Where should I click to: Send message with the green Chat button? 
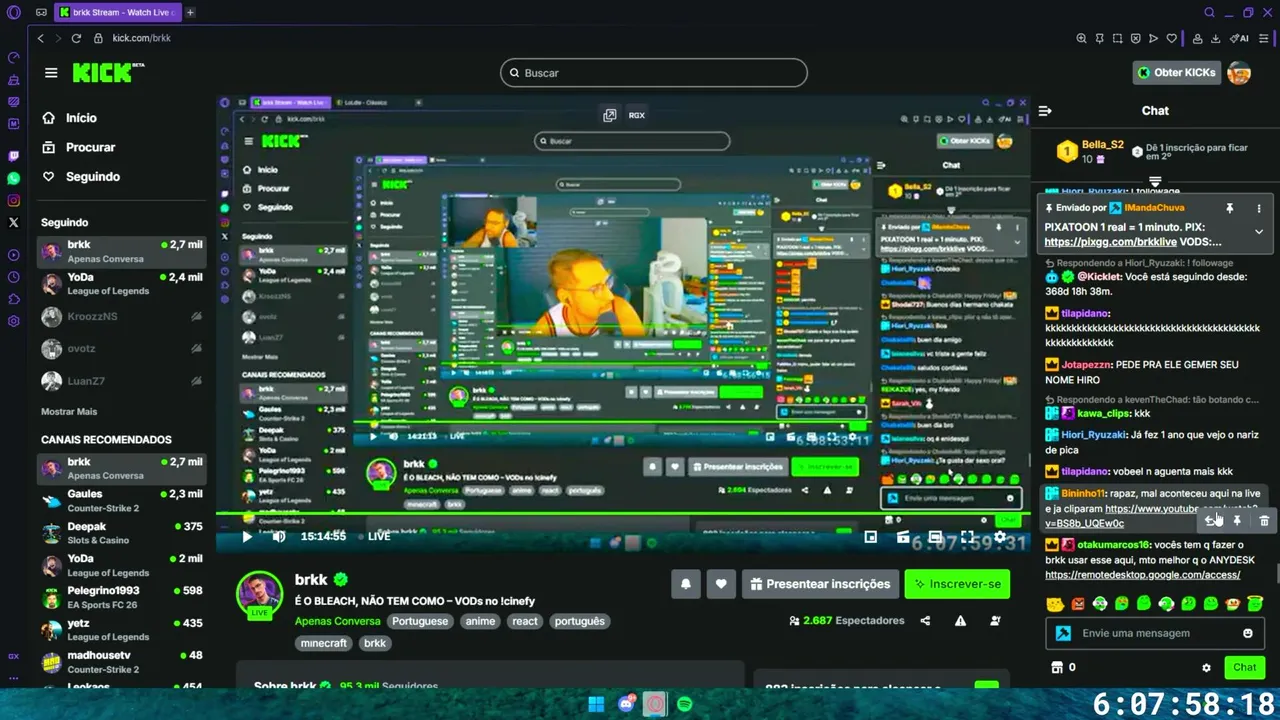click(x=1245, y=667)
